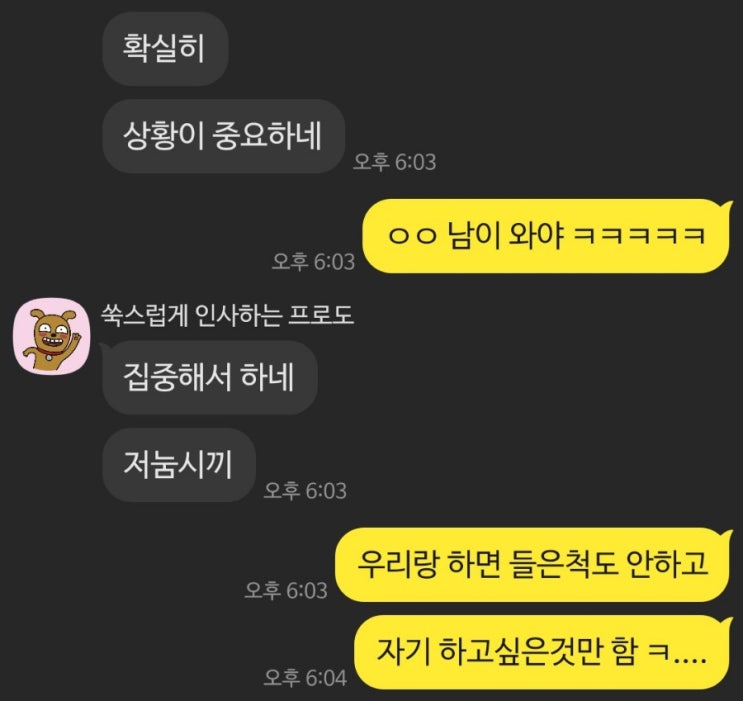Screen dimensions: 743x701
Task: Click timestamp beside 상황이 중요하네 bubble
Action: click(x=394, y=162)
